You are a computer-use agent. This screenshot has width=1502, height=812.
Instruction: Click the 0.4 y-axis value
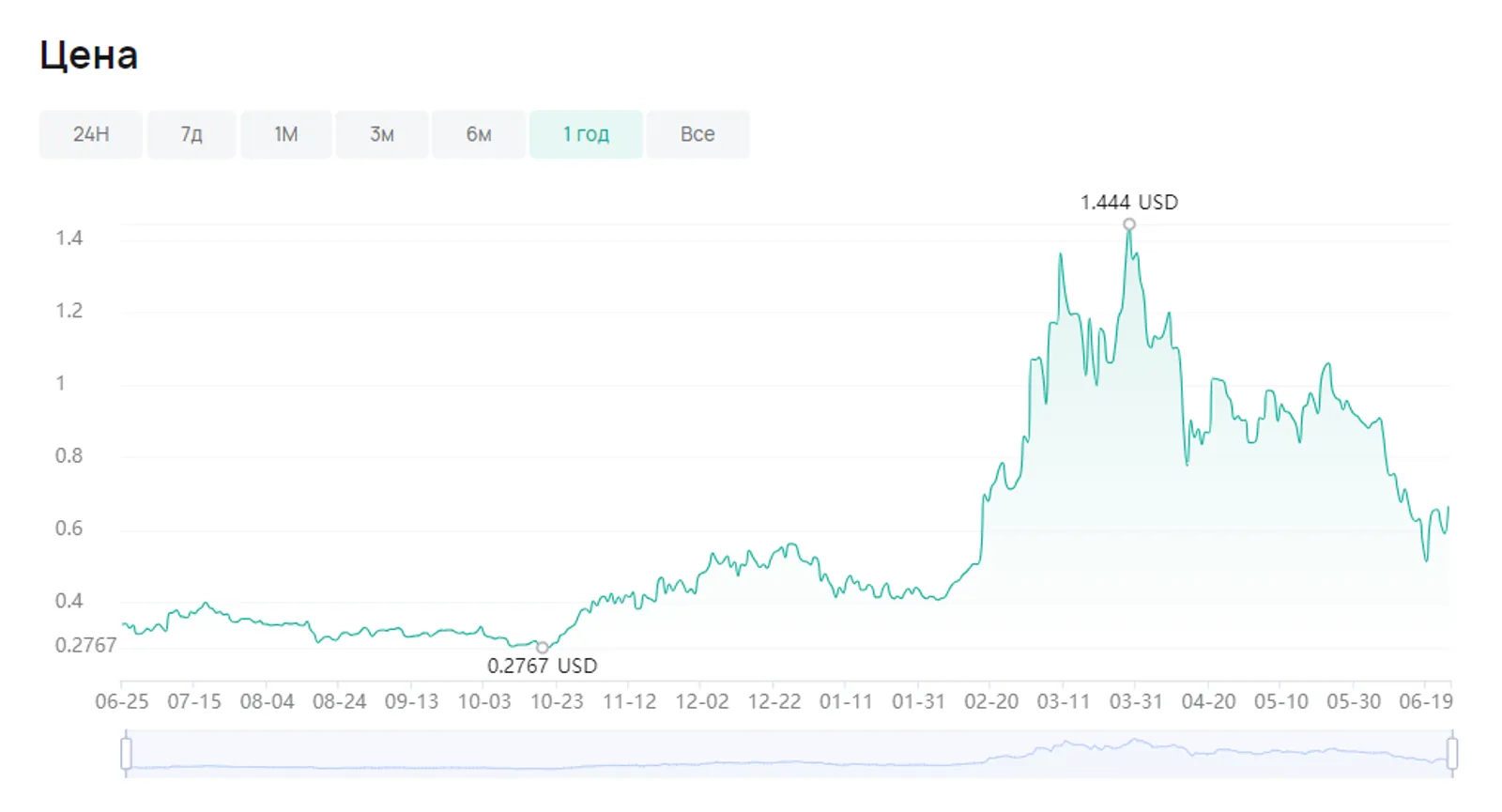(x=69, y=601)
